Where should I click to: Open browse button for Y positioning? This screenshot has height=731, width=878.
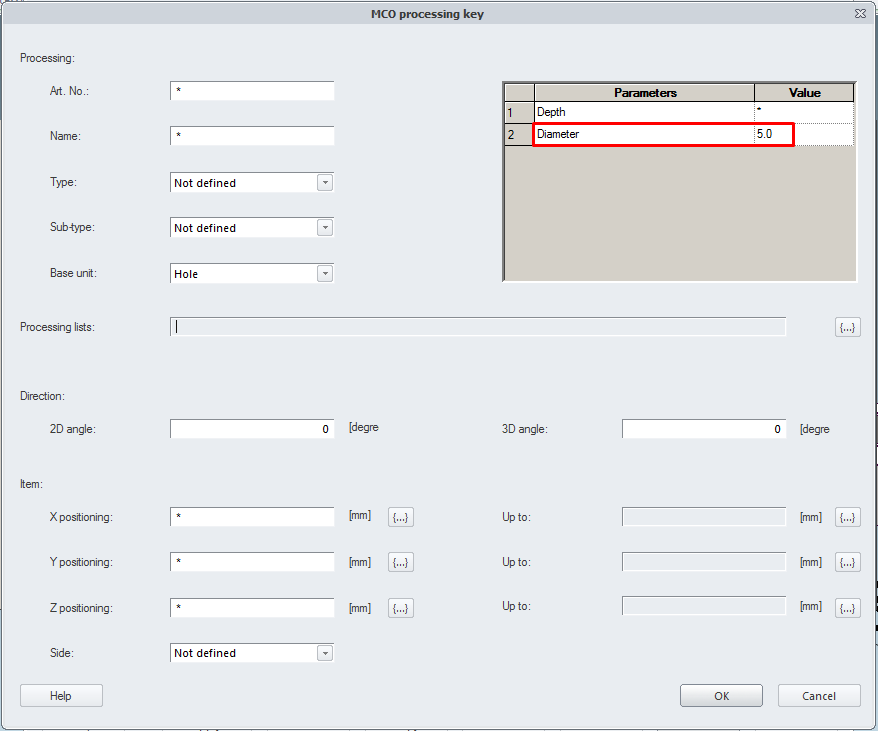pos(400,562)
